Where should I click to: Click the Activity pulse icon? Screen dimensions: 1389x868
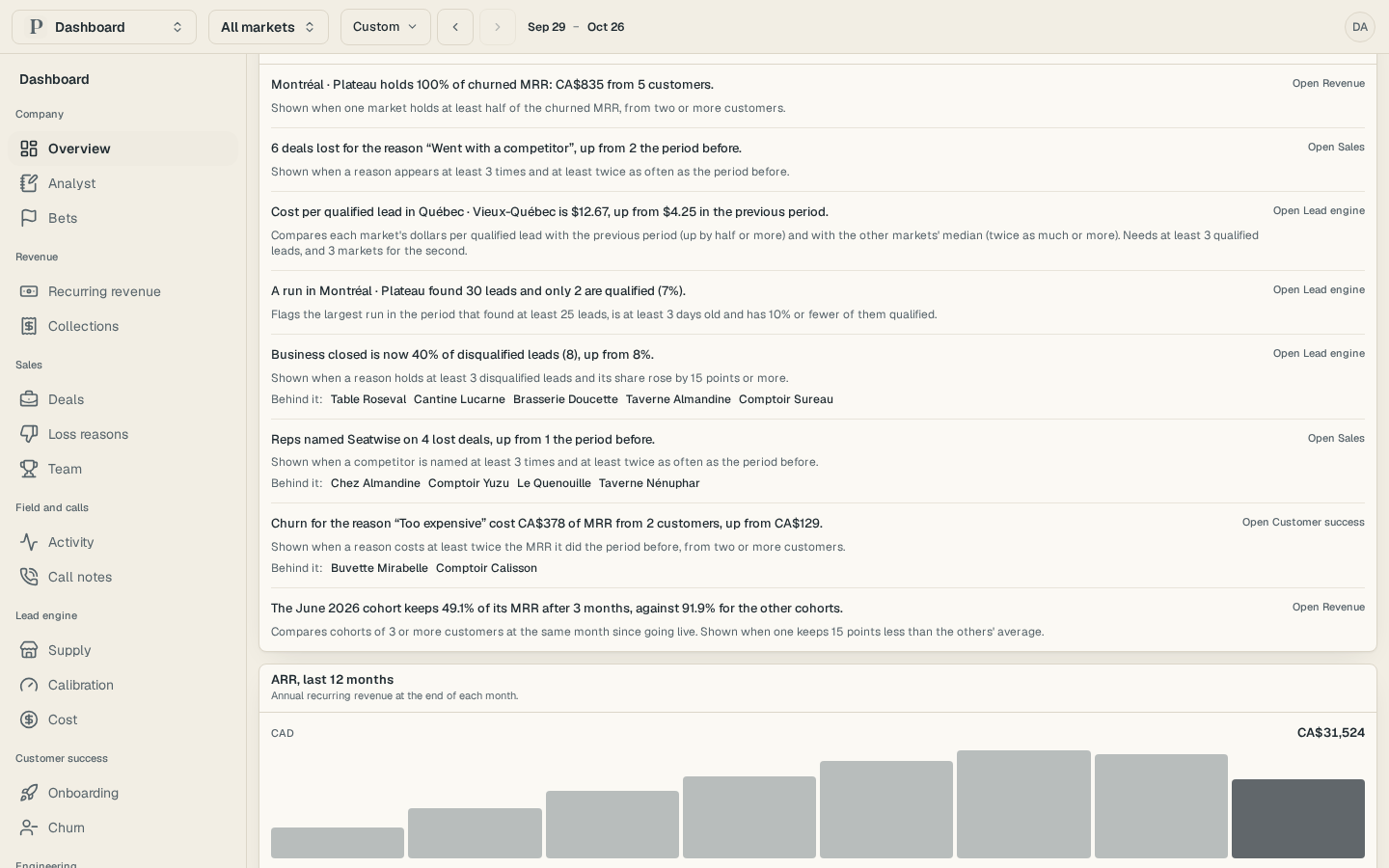(29, 542)
